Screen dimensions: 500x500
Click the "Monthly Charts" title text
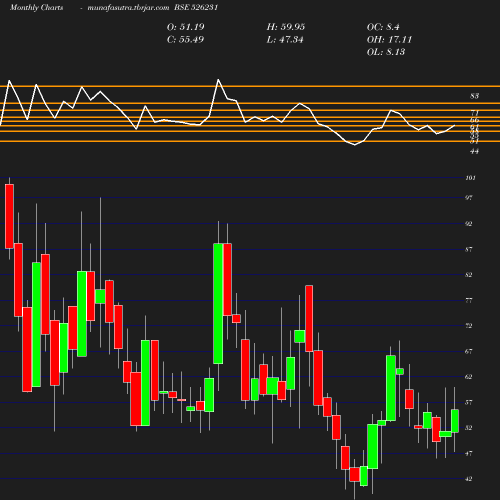click(x=37, y=7)
